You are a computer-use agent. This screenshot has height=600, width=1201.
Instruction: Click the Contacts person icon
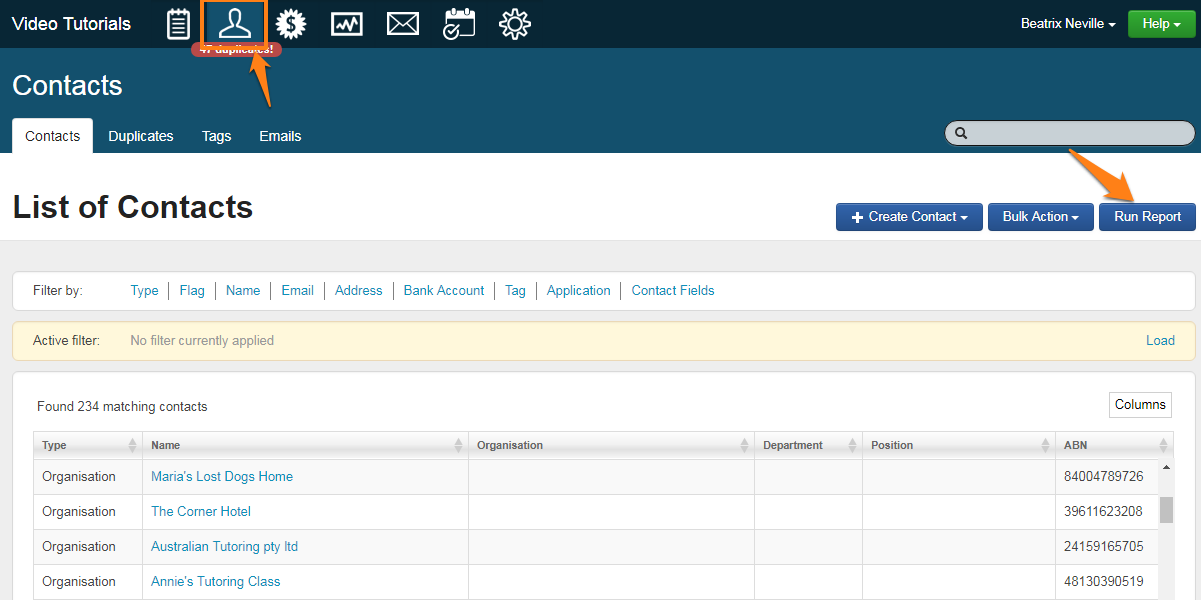coord(234,23)
